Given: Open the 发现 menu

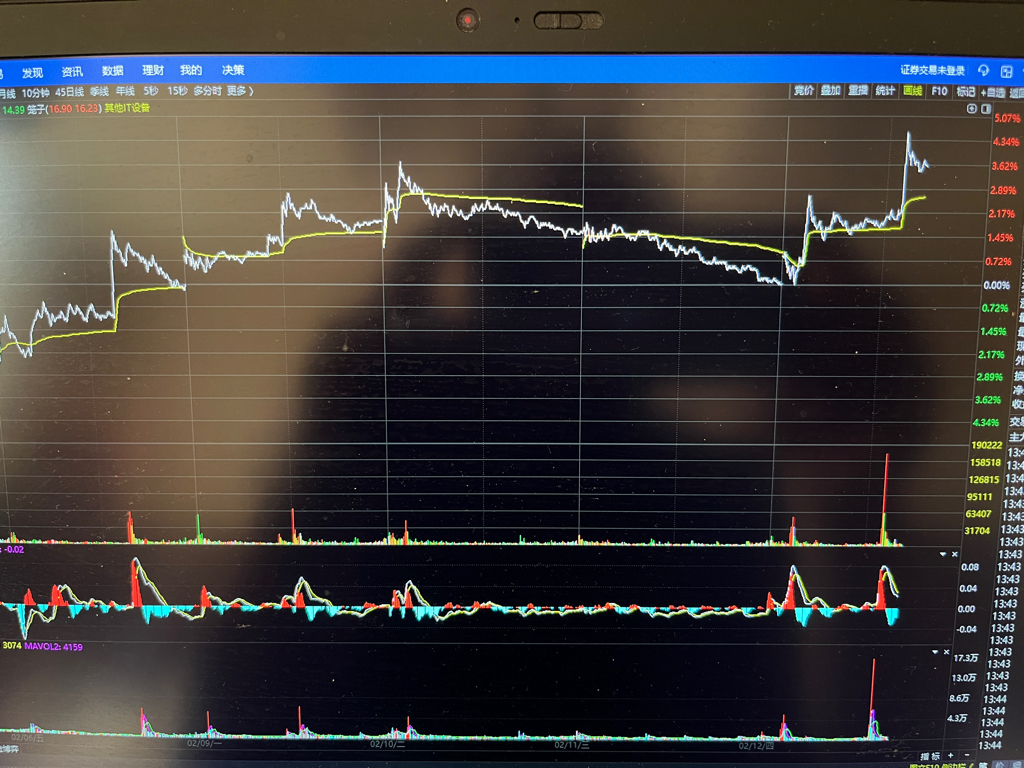Looking at the screenshot, I should (x=33, y=72).
